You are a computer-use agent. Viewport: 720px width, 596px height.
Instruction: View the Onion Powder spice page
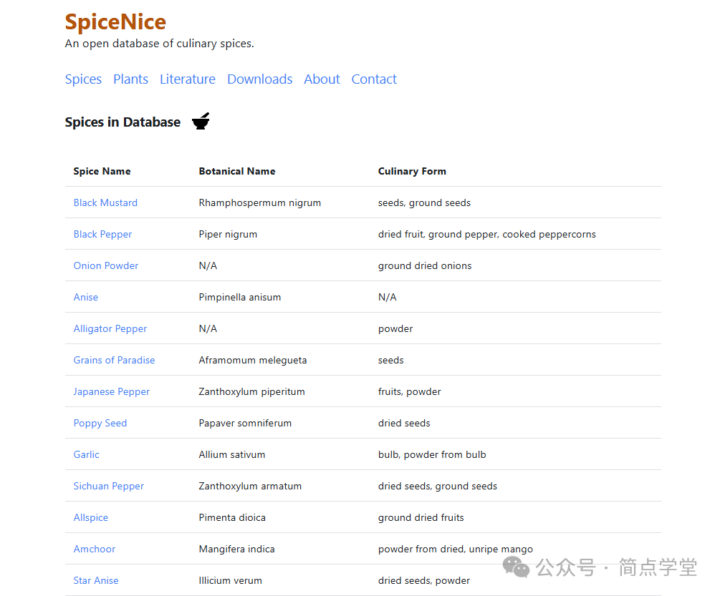[105, 266]
